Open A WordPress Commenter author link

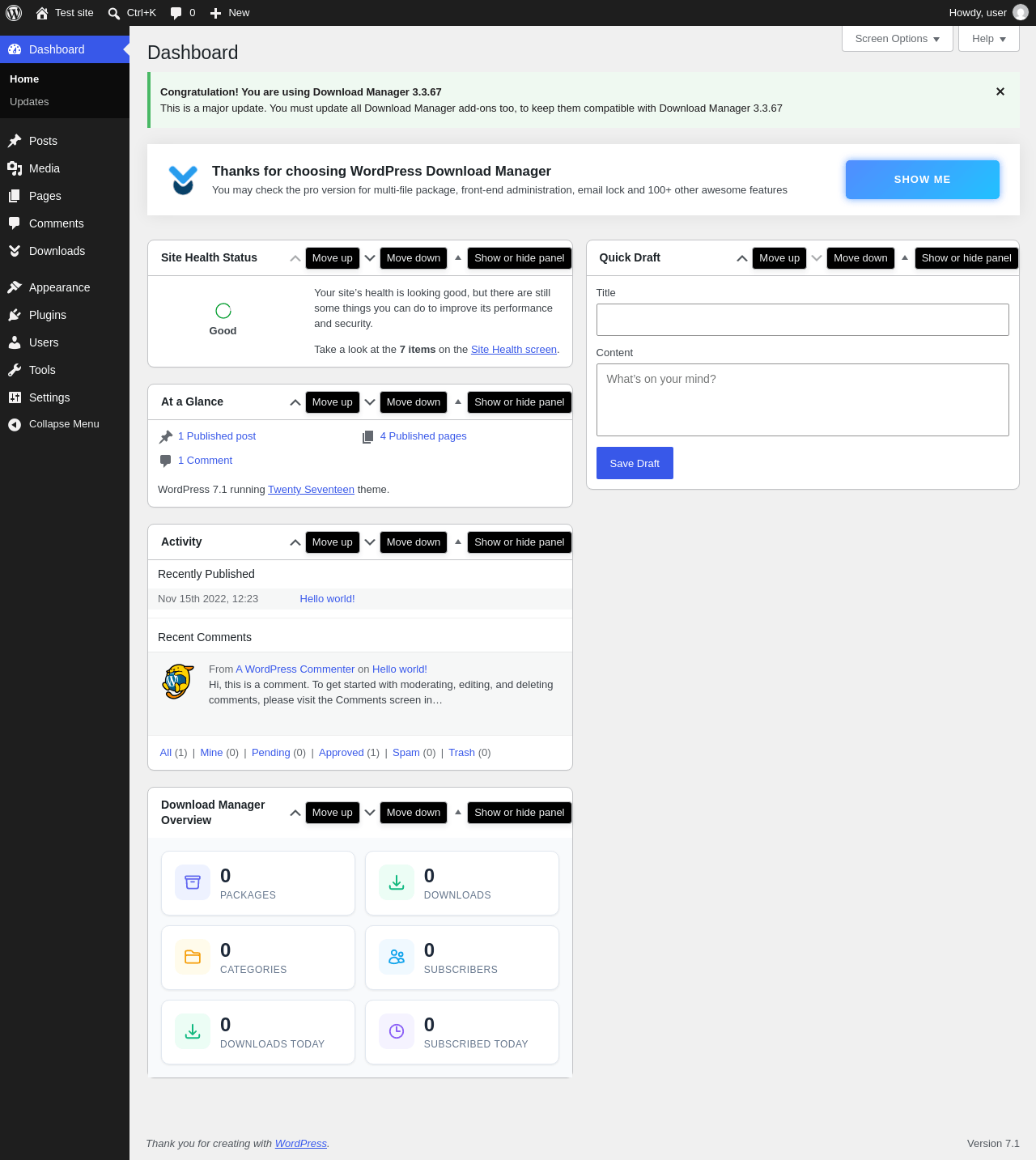295,669
